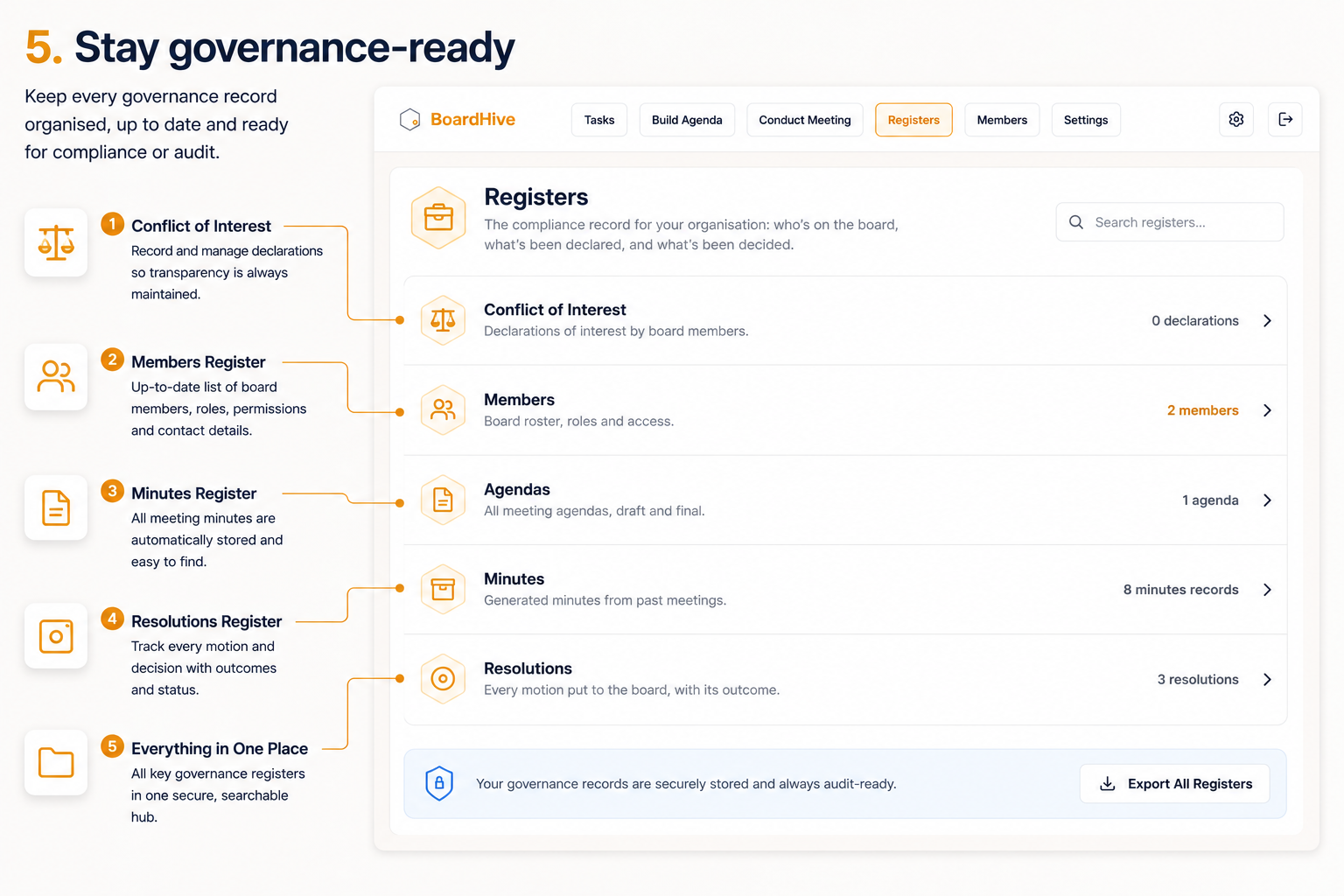Open the Resolutions register title
The height and width of the screenshot is (896, 1344).
[x=528, y=668]
